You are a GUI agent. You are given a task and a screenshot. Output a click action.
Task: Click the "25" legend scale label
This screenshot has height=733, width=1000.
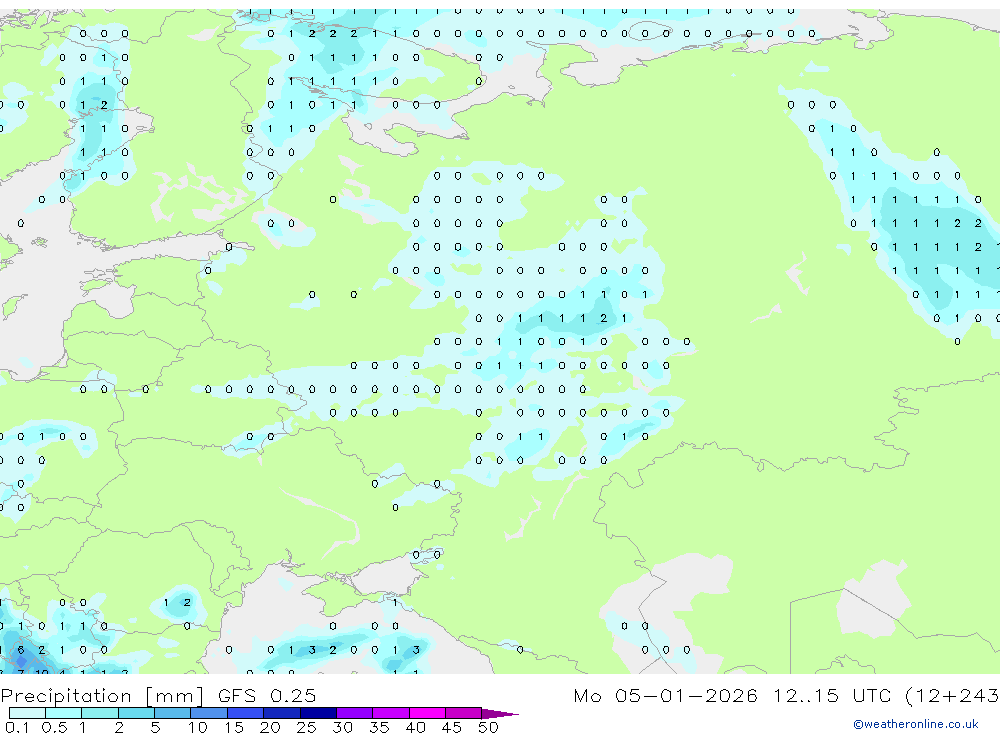point(306,727)
